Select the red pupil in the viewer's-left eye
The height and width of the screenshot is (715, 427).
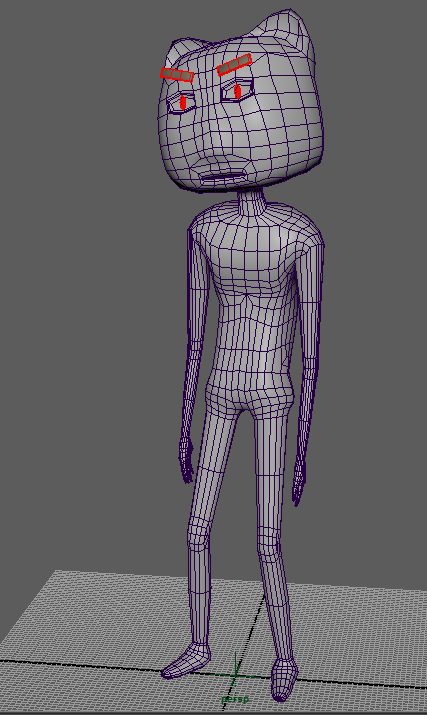(183, 103)
